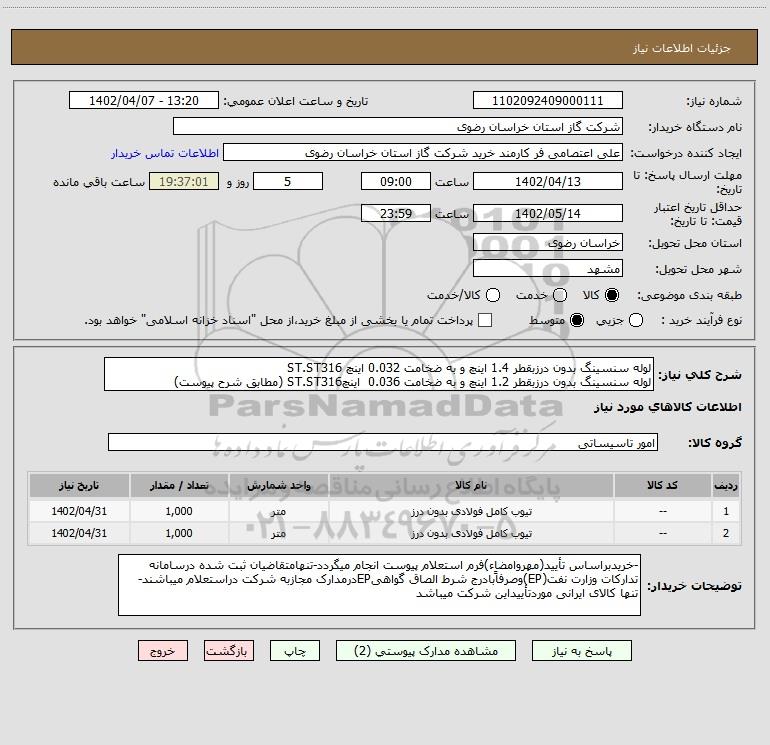Click row 2 unit متر

coord(278,533)
